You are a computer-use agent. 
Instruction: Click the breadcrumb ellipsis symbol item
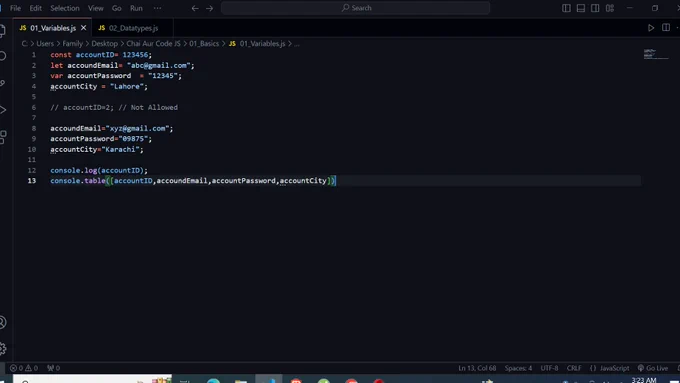click(297, 43)
